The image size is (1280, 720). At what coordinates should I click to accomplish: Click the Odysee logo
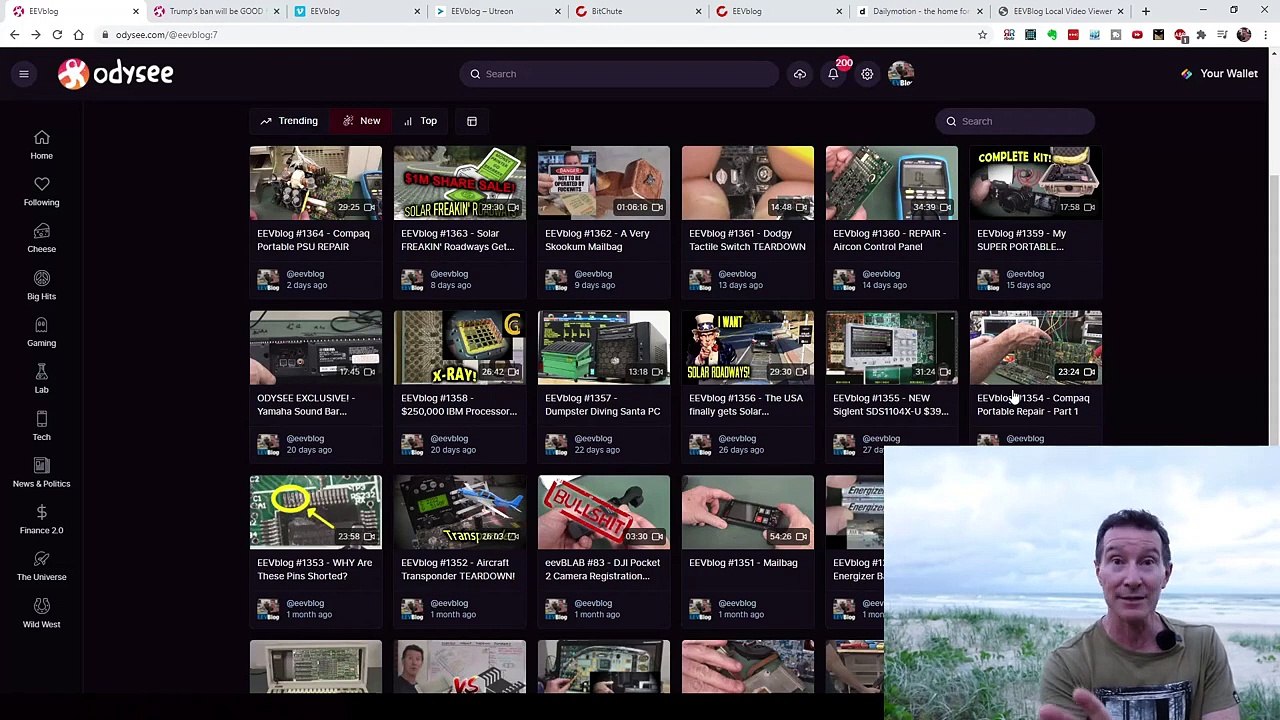click(x=115, y=73)
